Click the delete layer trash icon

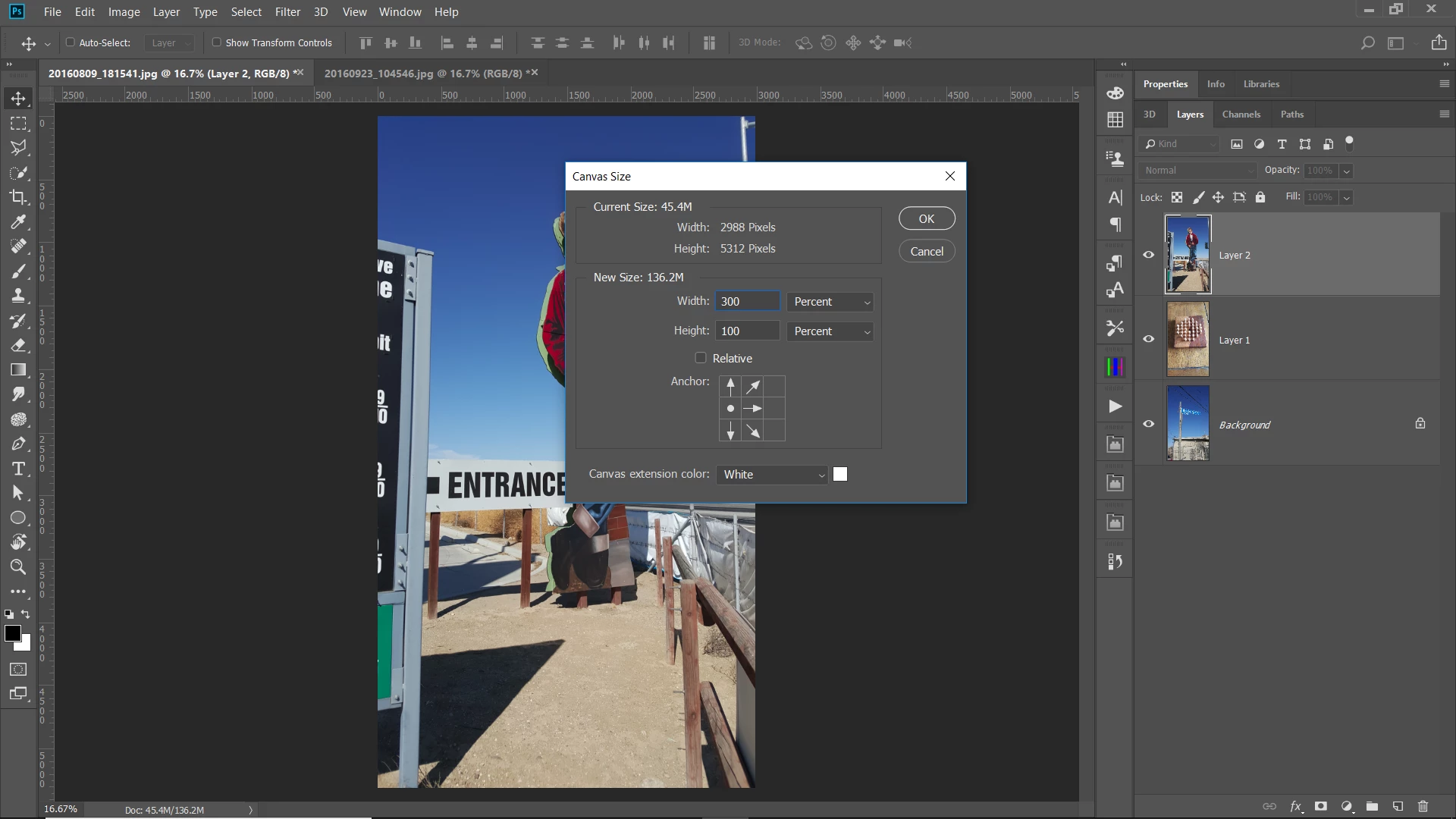click(1423, 806)
